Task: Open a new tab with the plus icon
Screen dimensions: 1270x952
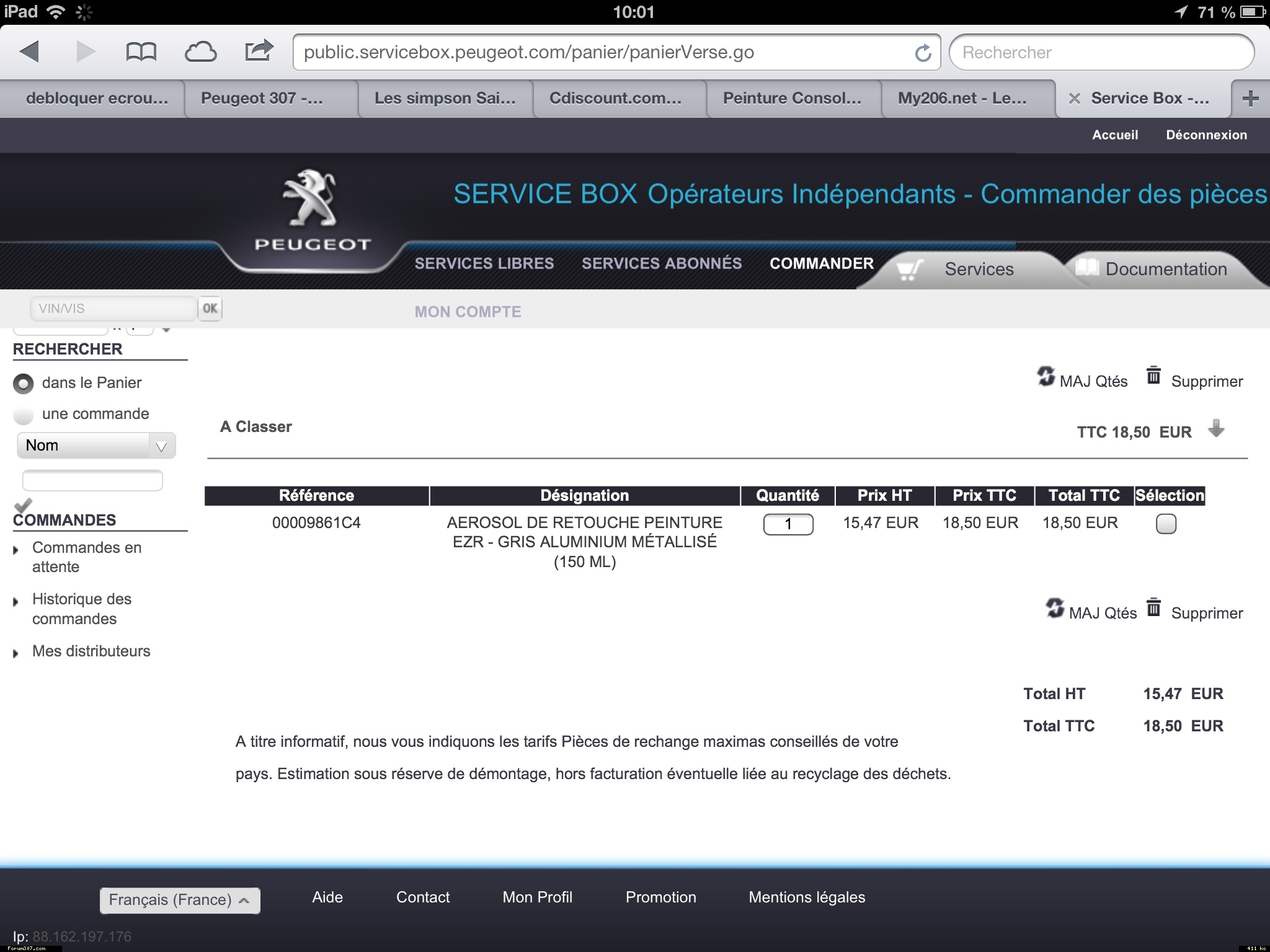Action: coord(1250,99)
